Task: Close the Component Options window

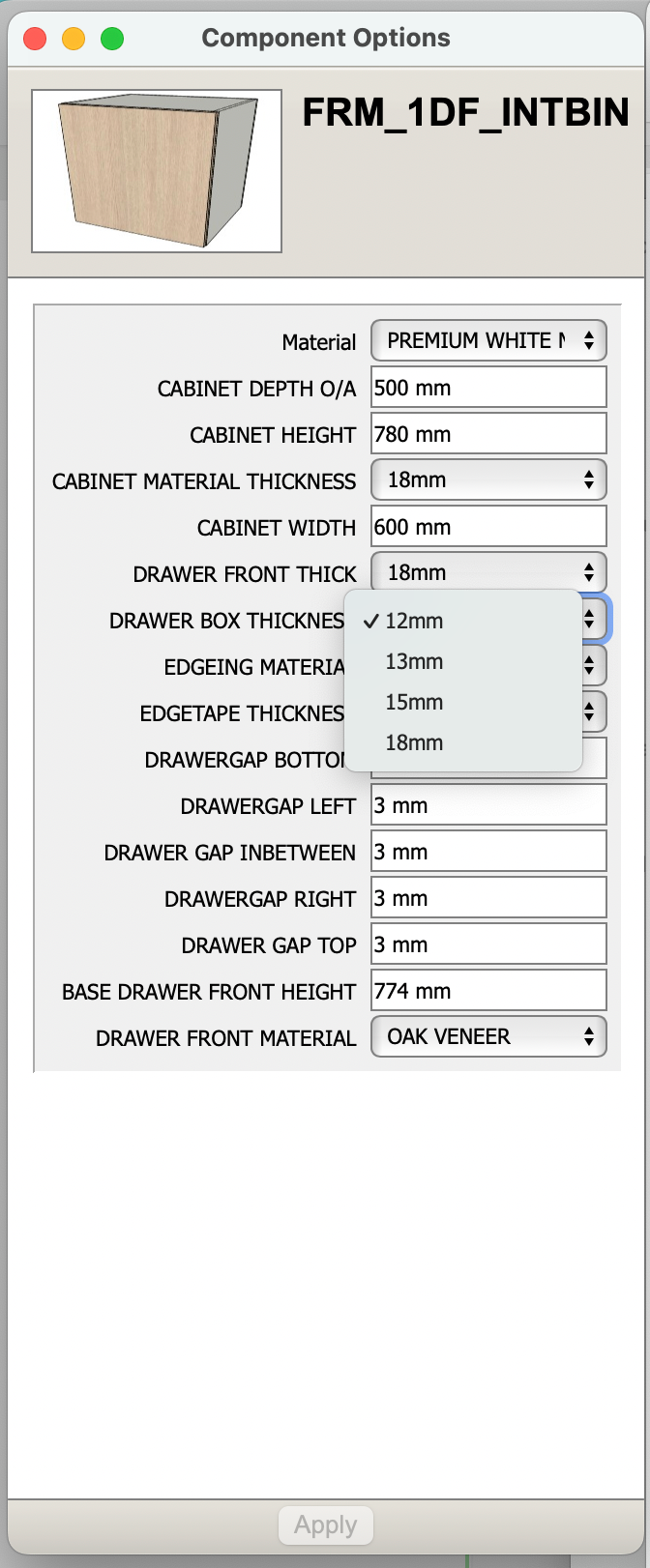Action: click(35, 39)
